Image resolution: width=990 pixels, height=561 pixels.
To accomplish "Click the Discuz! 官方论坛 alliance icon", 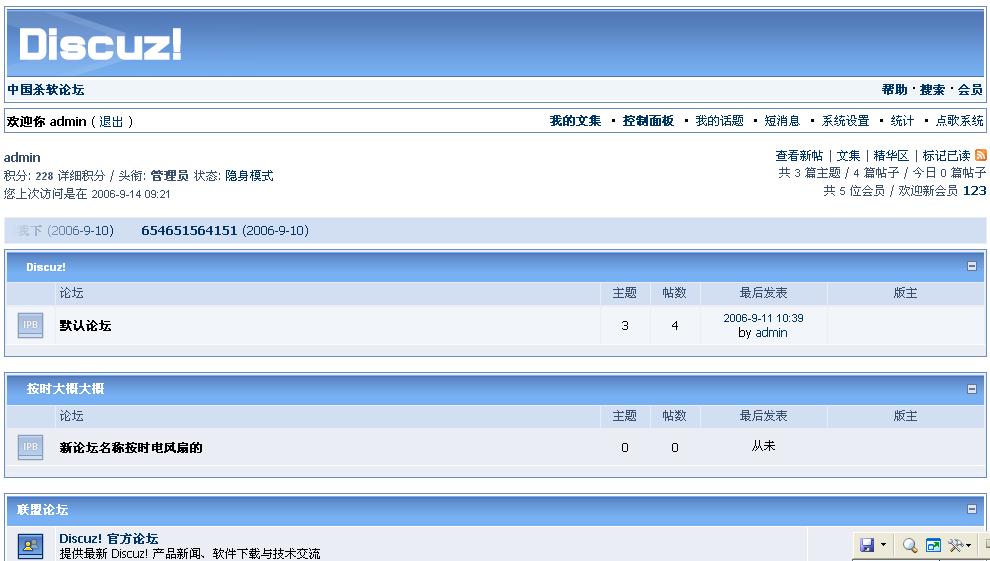I will pyautogui.click(x=30, y=546).
